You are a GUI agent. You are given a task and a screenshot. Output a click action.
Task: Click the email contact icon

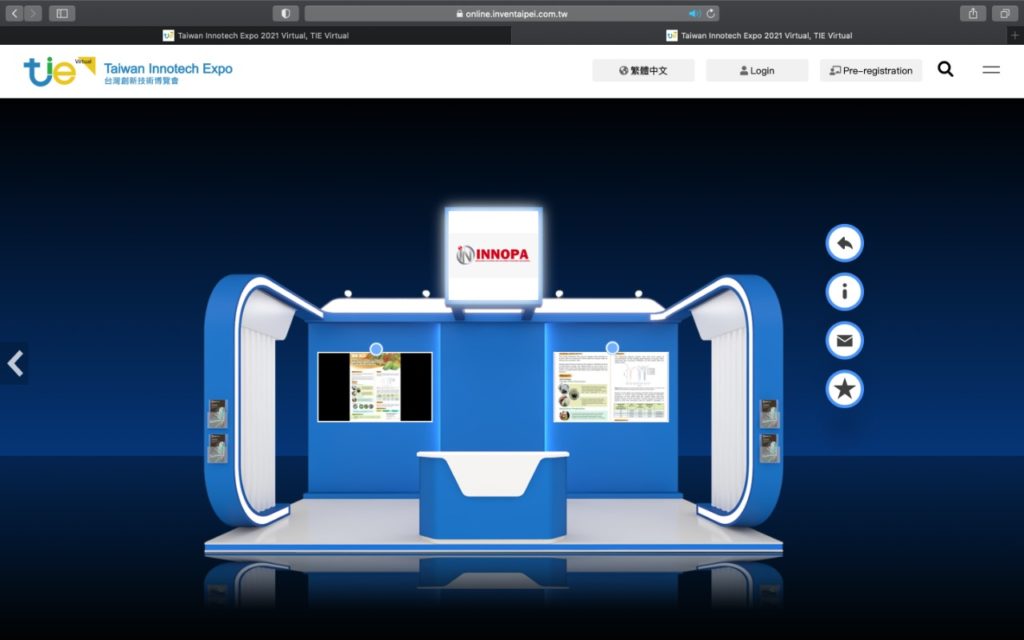[843, 340]
